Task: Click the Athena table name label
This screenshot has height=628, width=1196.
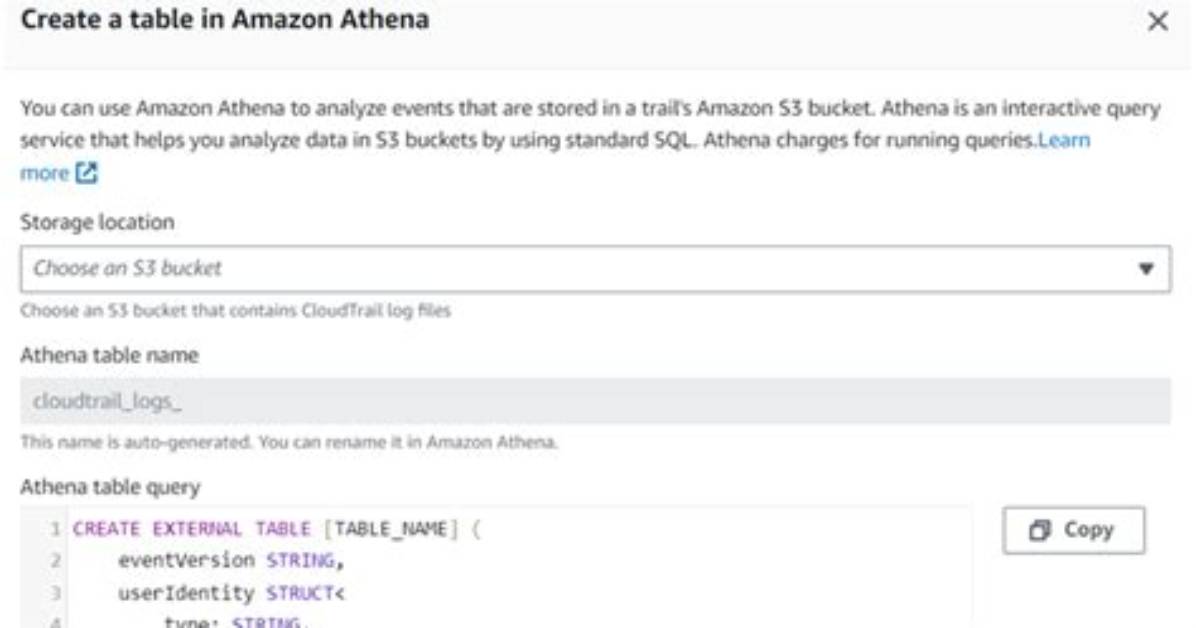Action: click(109, 355)
